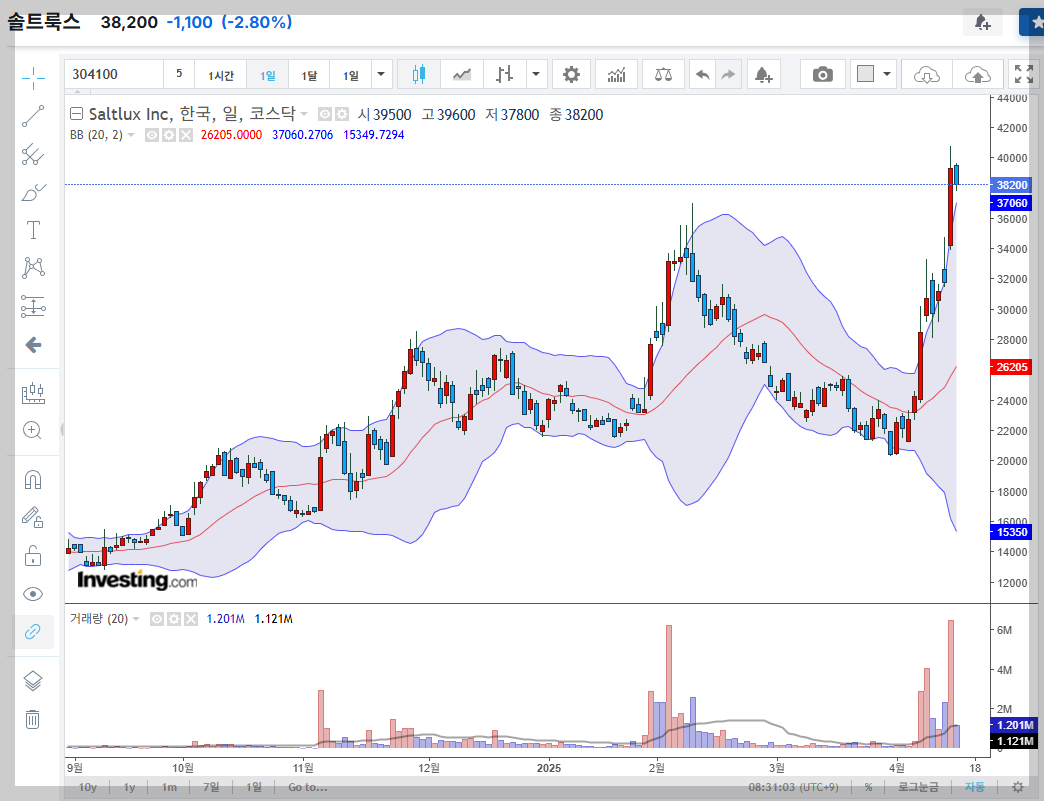The height and width of the screenshot is (801, 1044).
Task: Select the 5 minute interval
Action: (x=179, y=74)
